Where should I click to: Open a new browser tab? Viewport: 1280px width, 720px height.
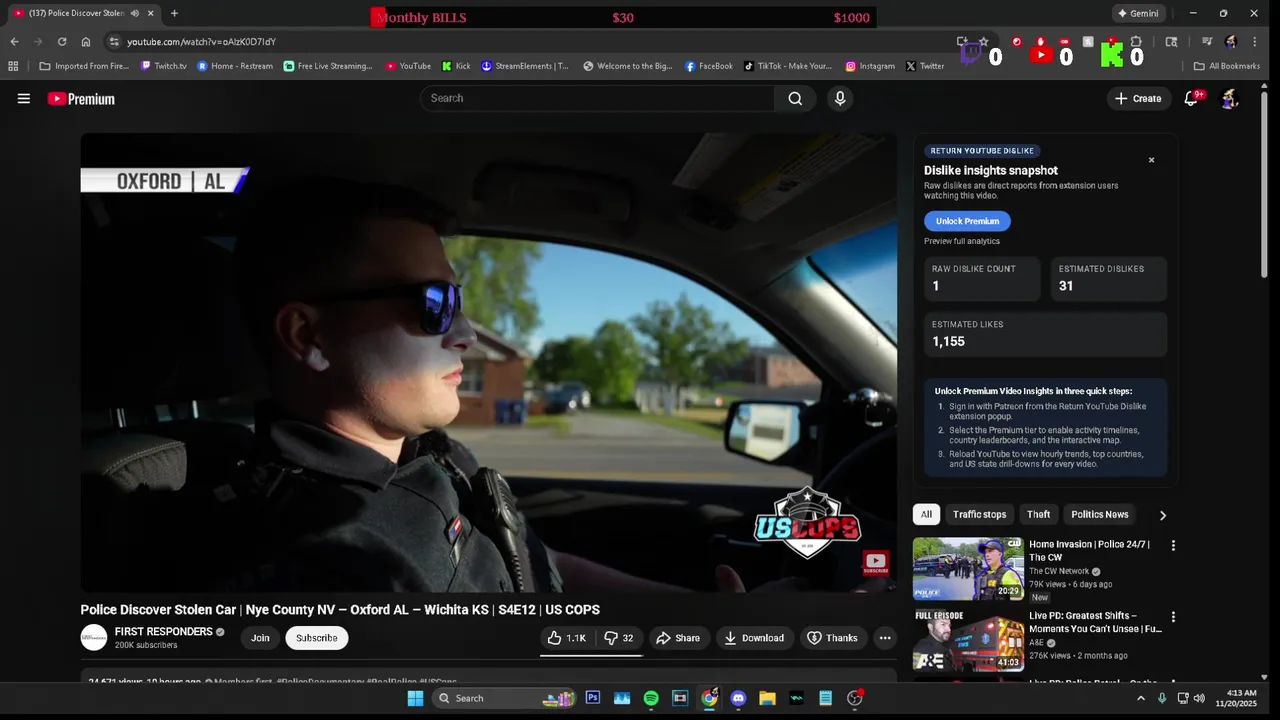click(x=174, y=13)
